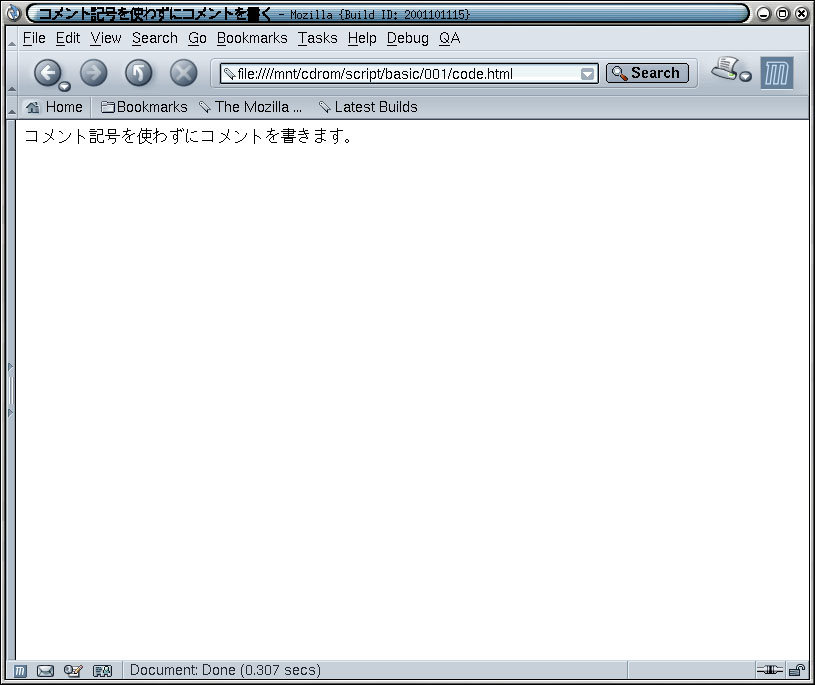Click the Stop loading button

coord(183,73)
